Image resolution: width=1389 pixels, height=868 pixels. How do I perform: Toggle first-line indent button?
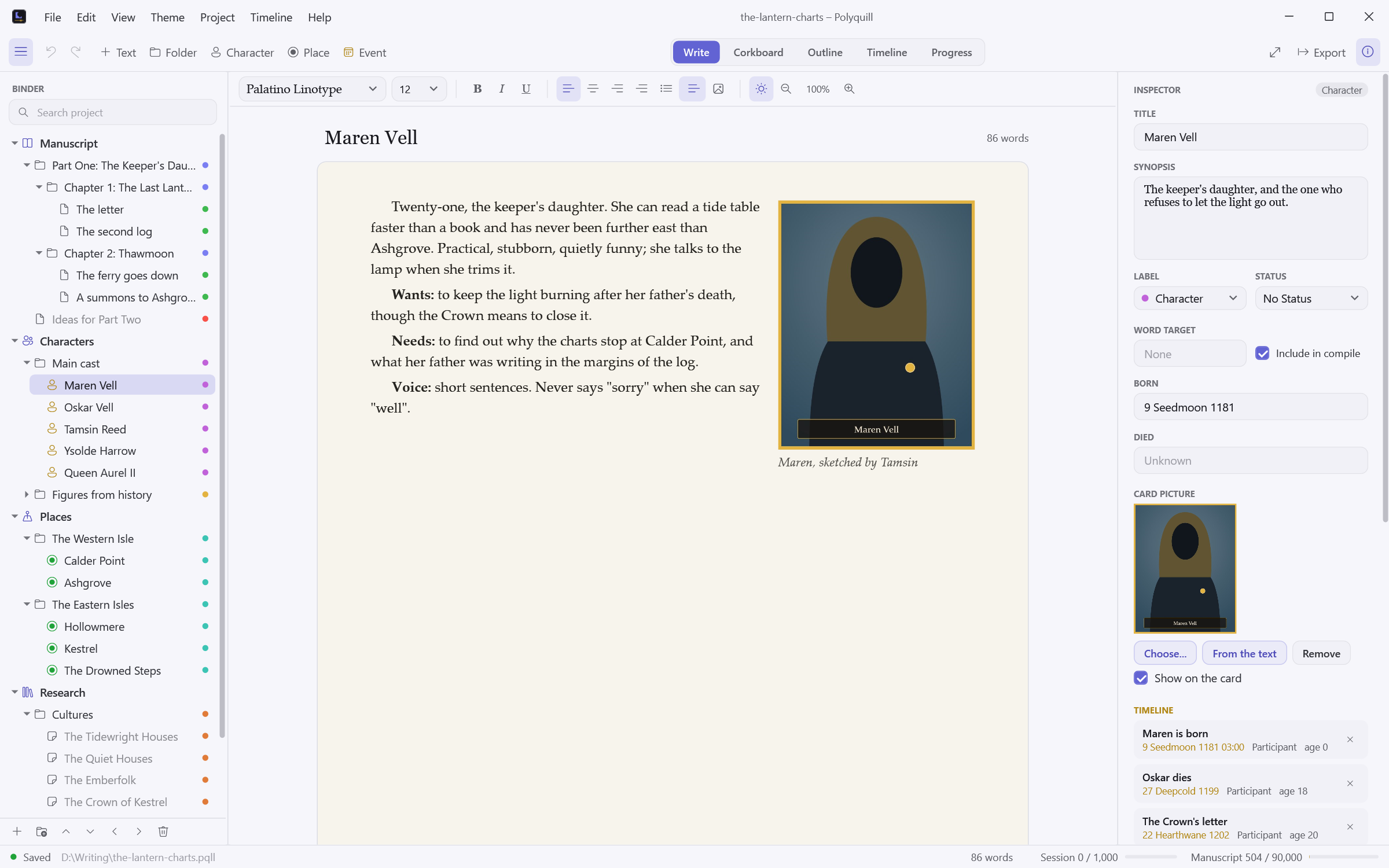(692, 89)
